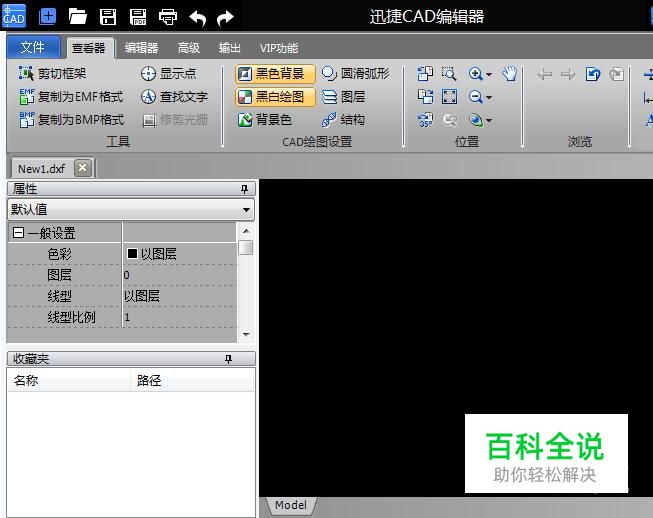653x518 pixels.
Task: Click the zoom window magnifier icon
Action: pos(449,74)
